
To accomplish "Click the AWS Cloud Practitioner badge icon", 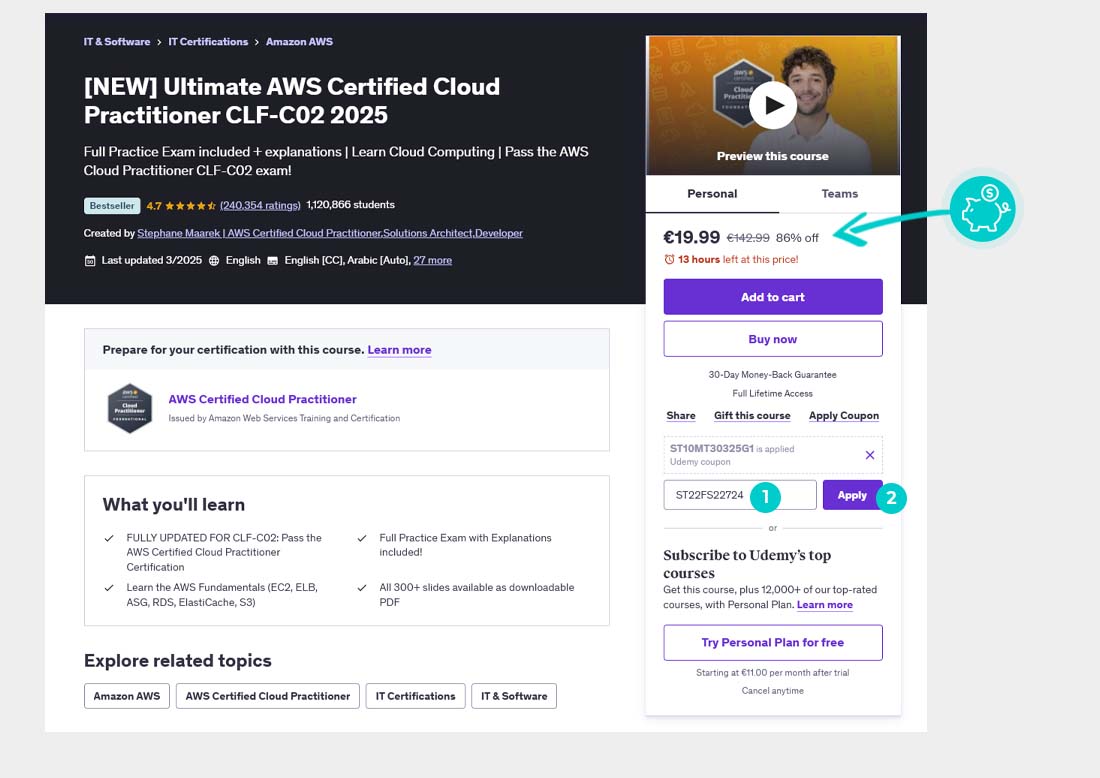I will pyautogui.click(x=130, y=408).
